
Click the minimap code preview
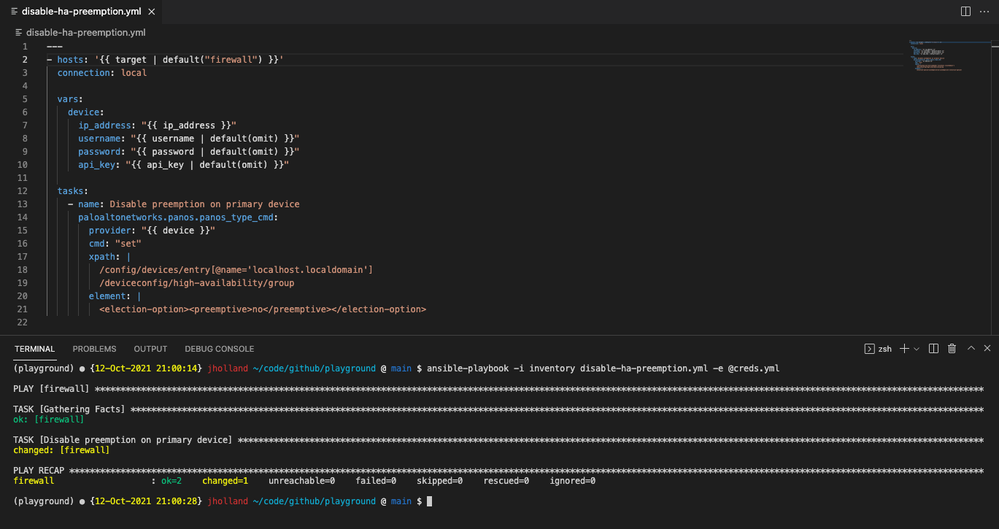(934, 57)
